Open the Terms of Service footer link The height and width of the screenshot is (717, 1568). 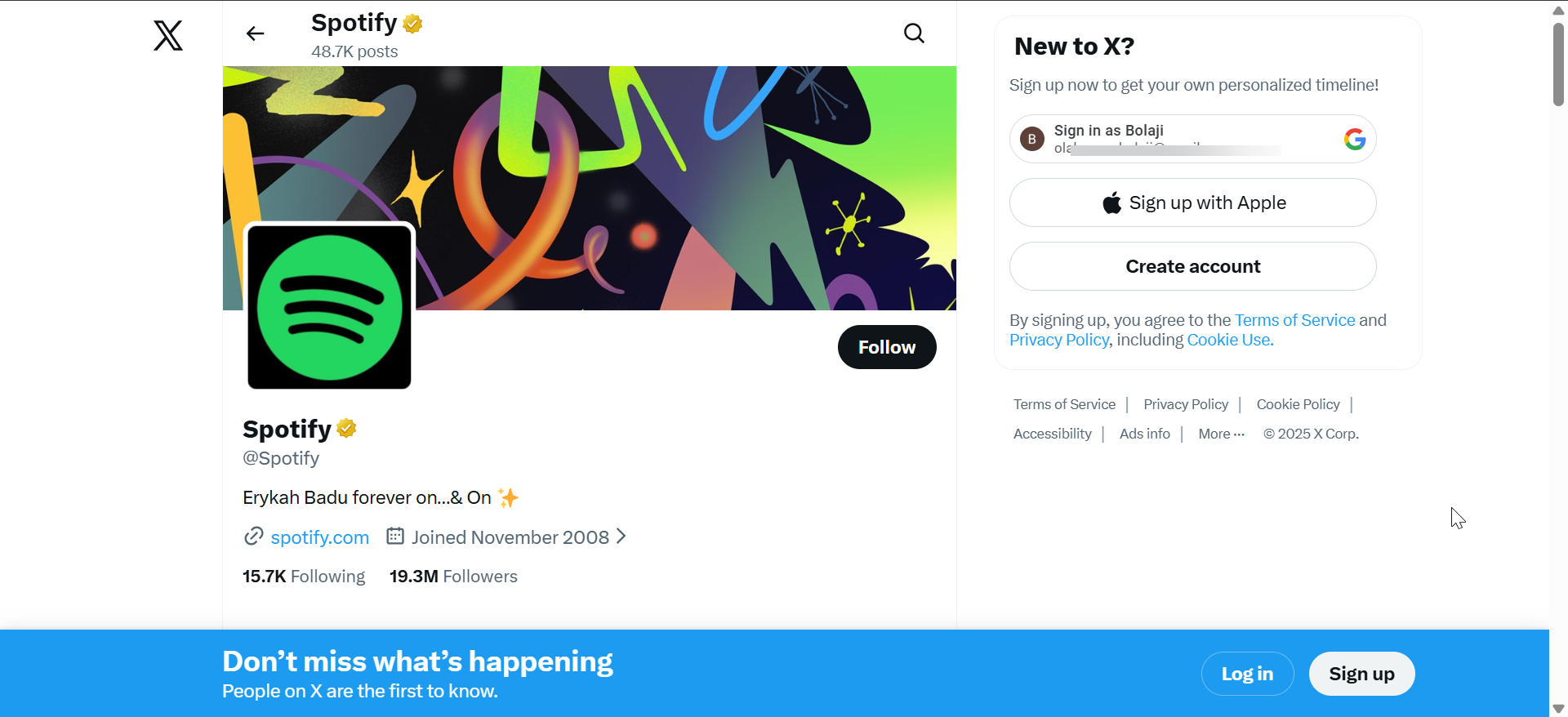click(1064, 405)
